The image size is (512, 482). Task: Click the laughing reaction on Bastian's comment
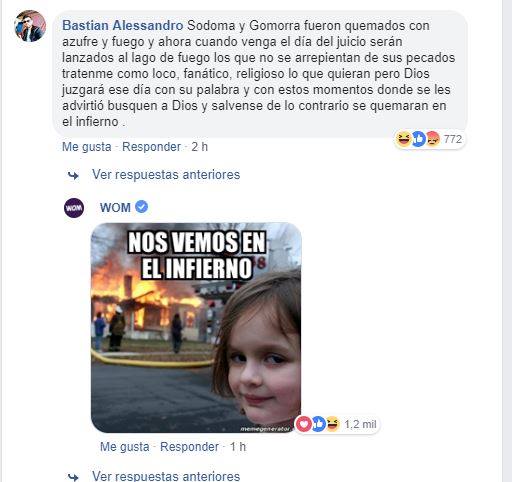pos(404,139)
